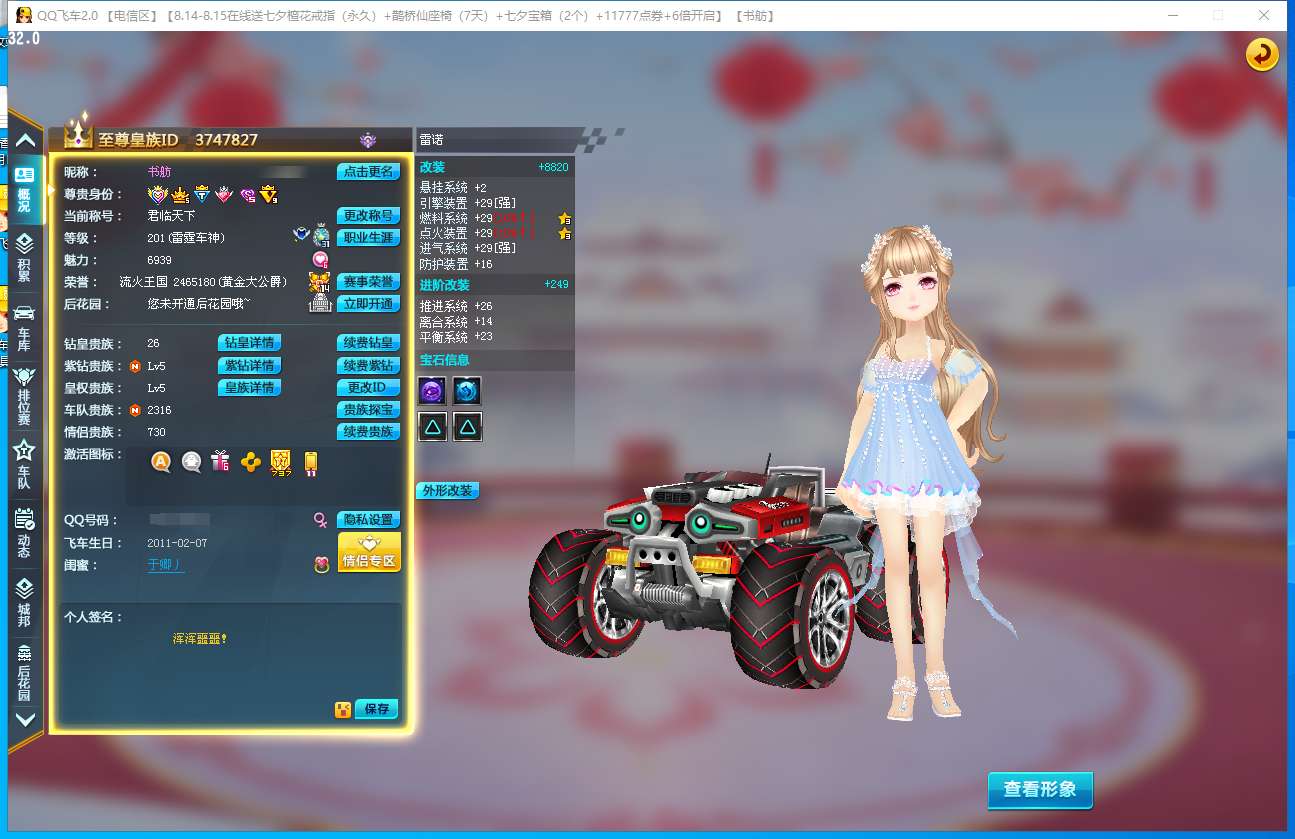Viewport: 1295px width, 839px height.
Task: Click the emoji face icon beside 保存
Action: click(342, 710)
